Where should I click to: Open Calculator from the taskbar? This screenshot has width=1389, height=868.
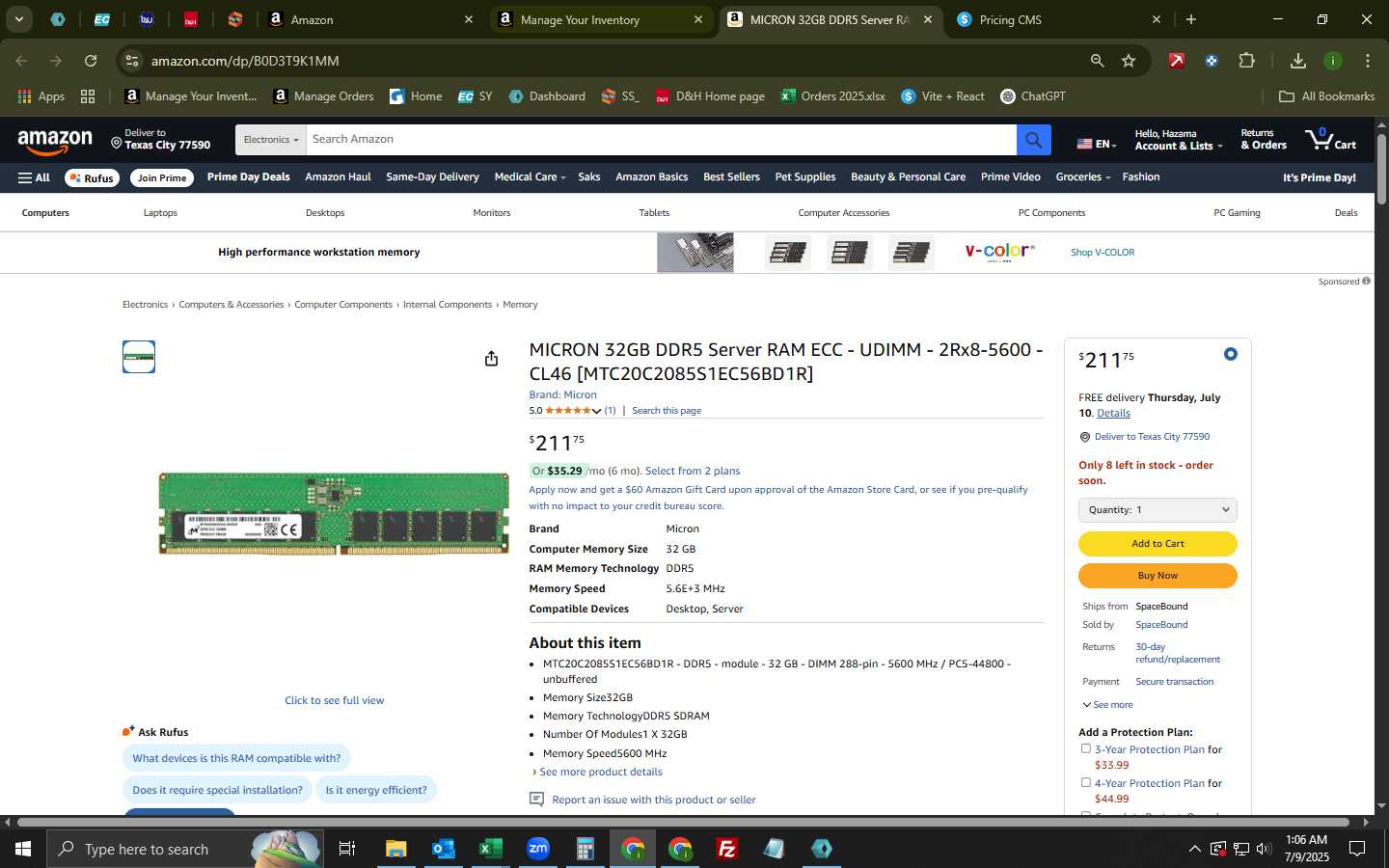[x=585, y=849]
